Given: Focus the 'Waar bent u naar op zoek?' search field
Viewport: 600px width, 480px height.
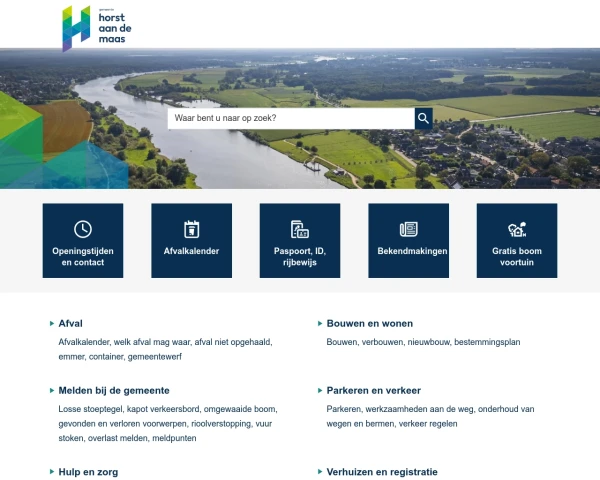Looking at the screenshot, I should click(291, 118).
